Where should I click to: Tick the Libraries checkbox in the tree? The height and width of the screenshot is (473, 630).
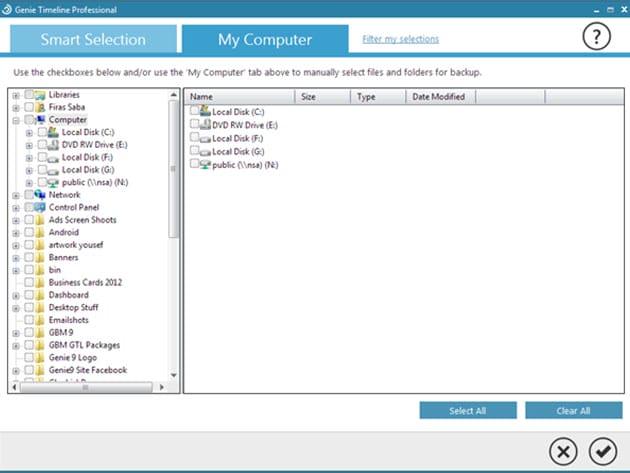(x=28, y=95)
